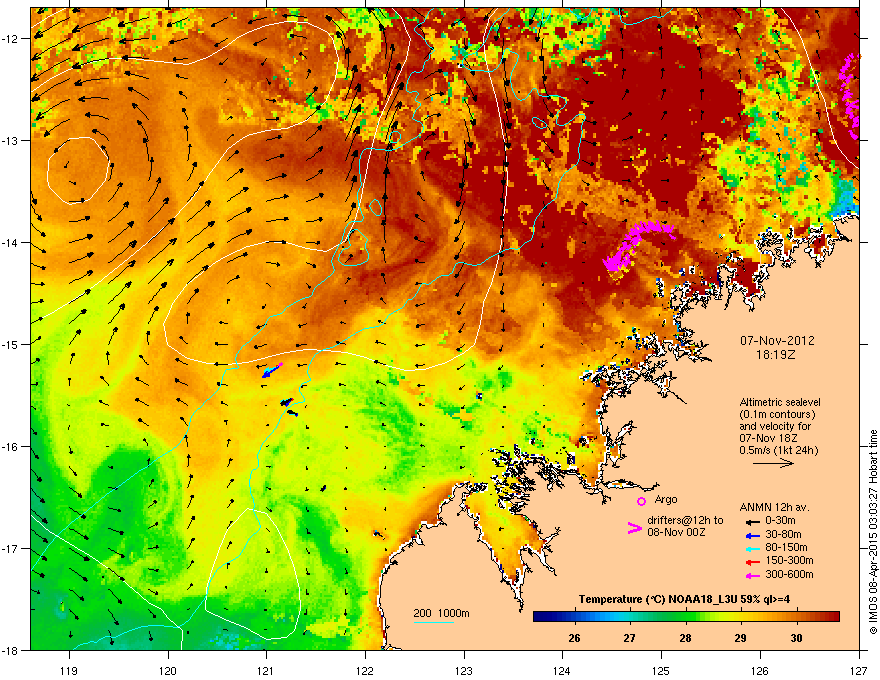This screenshot has width=880, height=680.
Task: Click the '123' longitude axis label
Action: coord(464,670)
